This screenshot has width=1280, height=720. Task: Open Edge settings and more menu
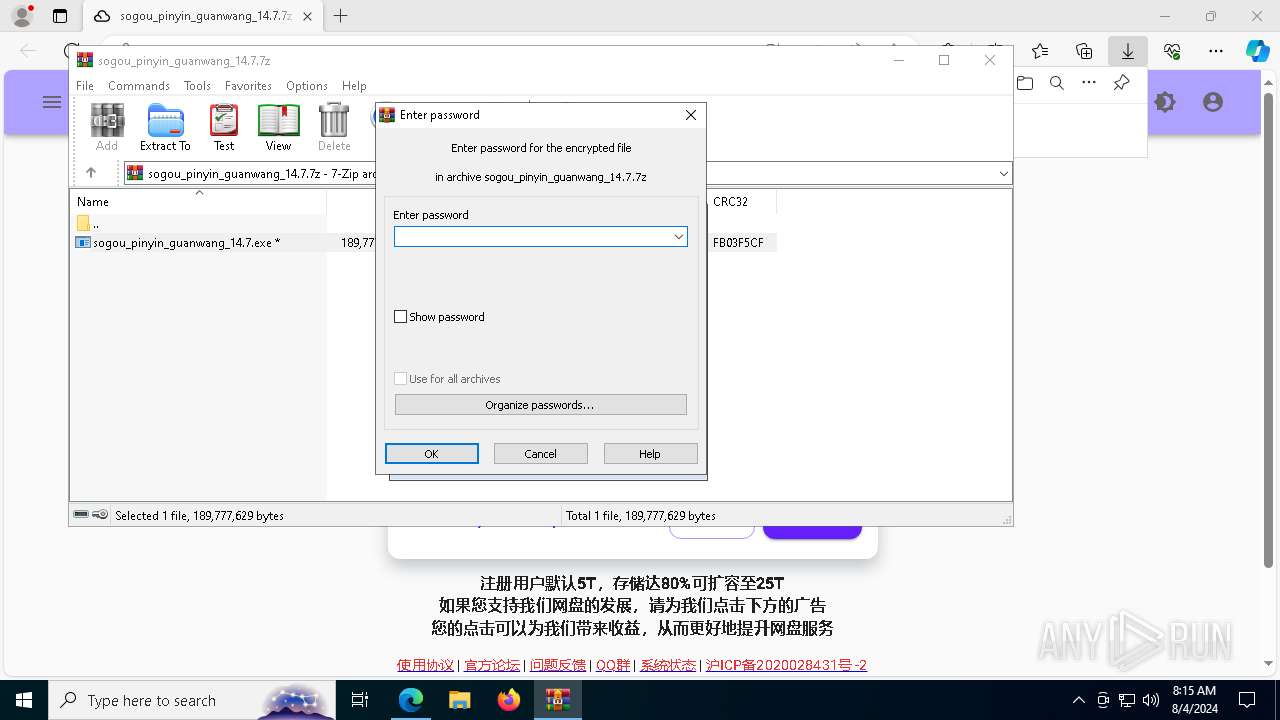tap(1216, 51)
